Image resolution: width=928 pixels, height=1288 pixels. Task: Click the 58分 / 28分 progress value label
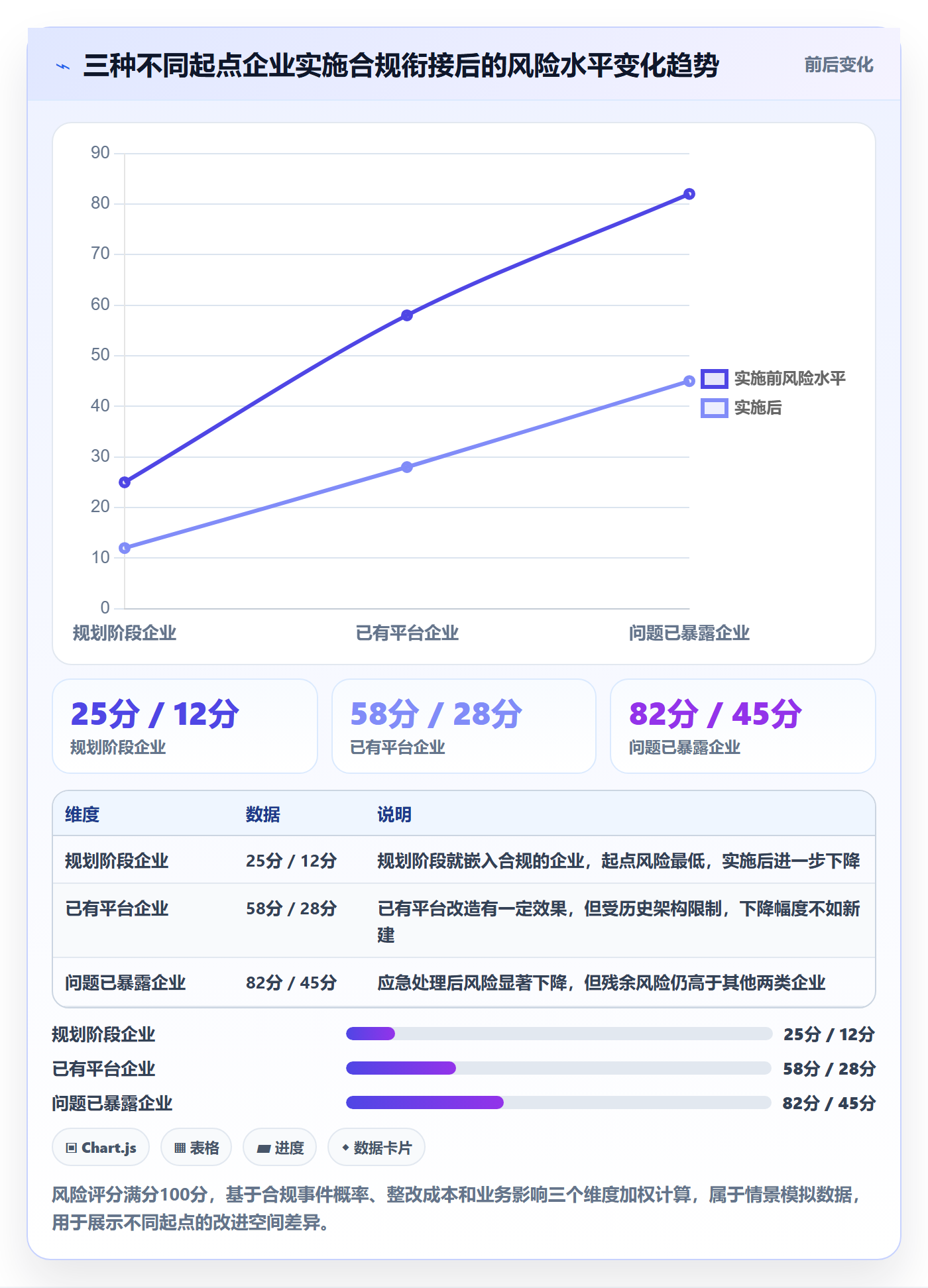pos(829,1069)
